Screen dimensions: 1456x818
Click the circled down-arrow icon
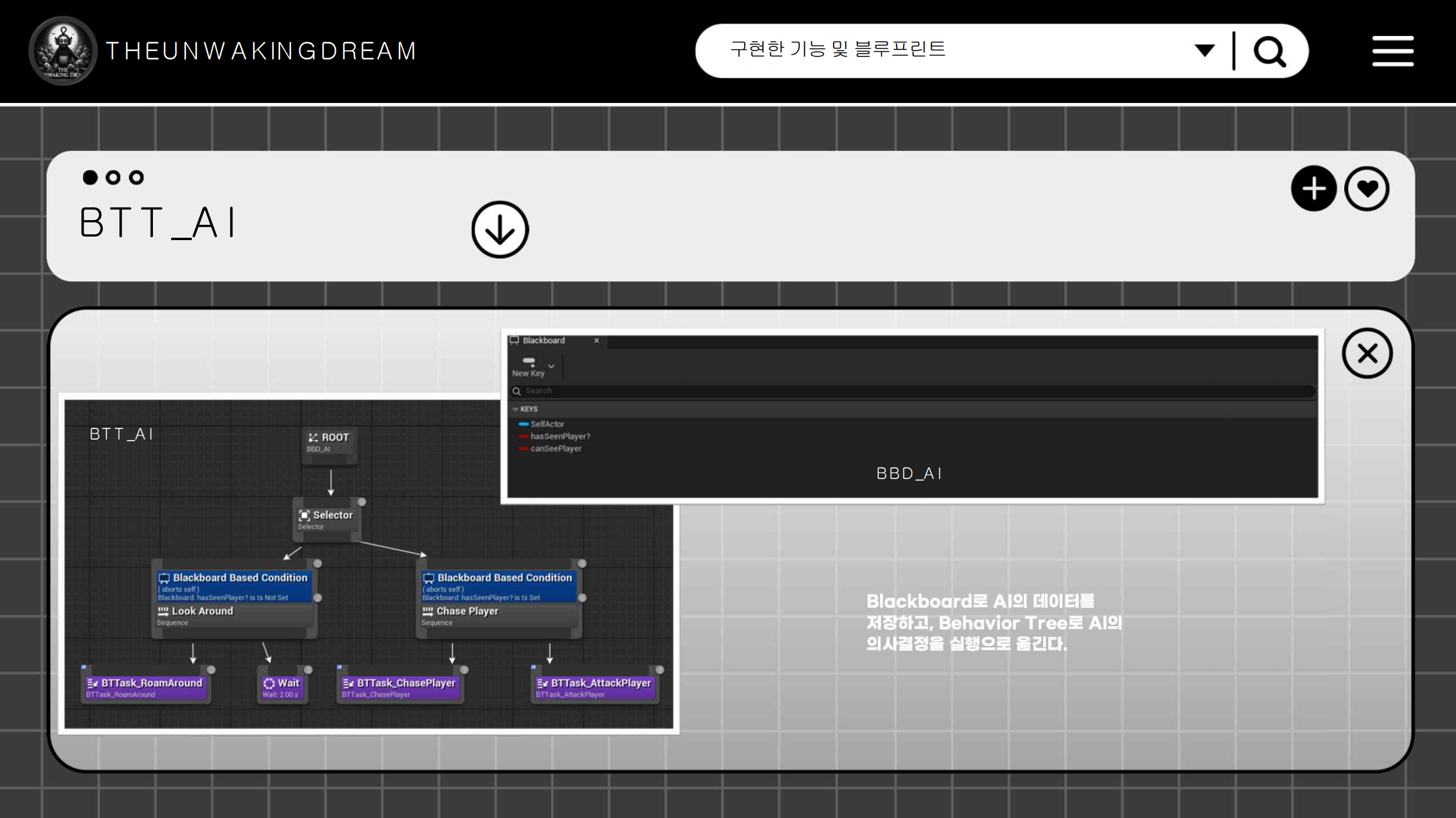pyautogui.click(x=499, y=230)
